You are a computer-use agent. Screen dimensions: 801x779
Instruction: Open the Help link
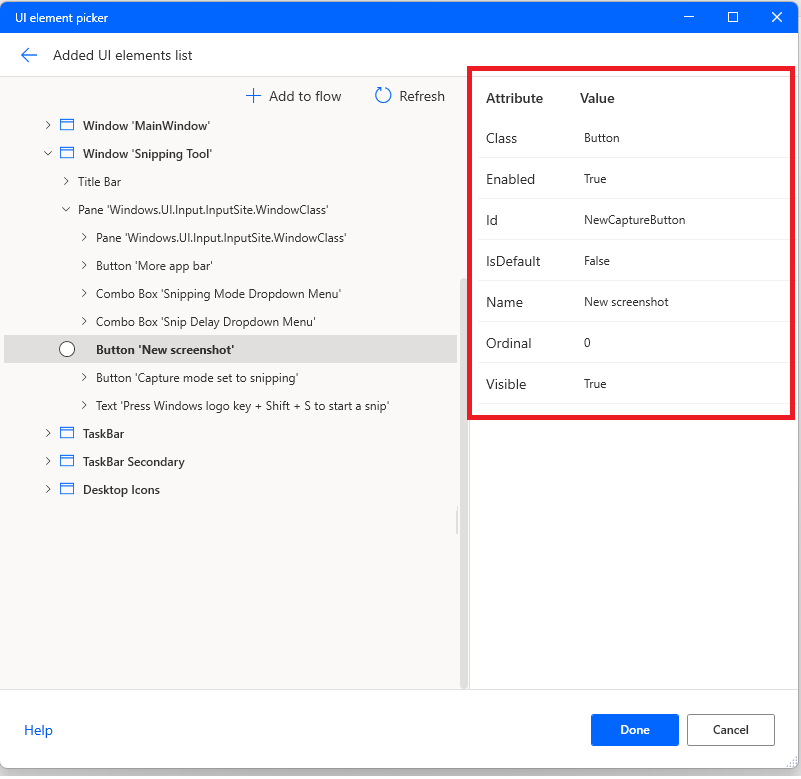(x=38, y=730)
